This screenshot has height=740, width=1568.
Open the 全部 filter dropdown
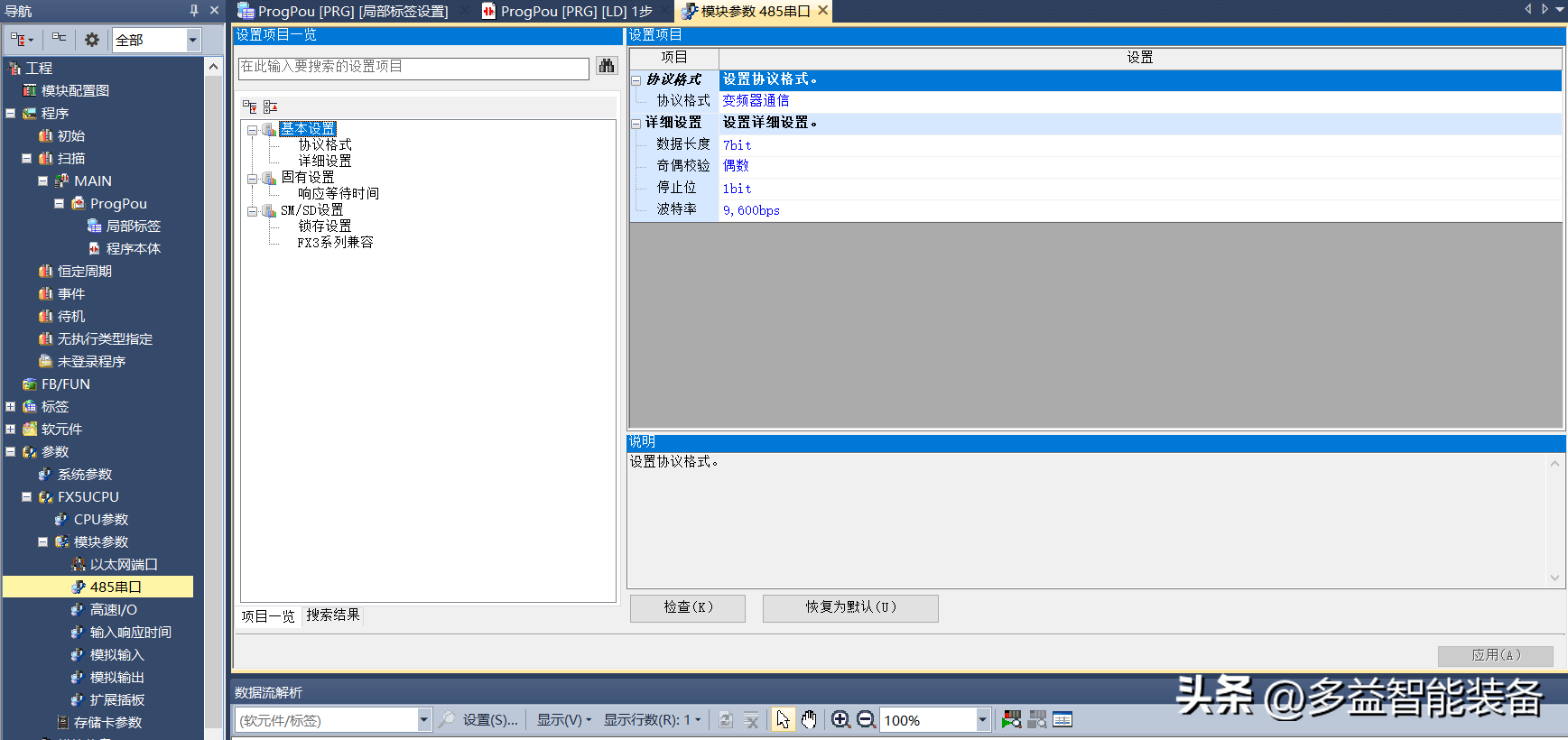192,40
